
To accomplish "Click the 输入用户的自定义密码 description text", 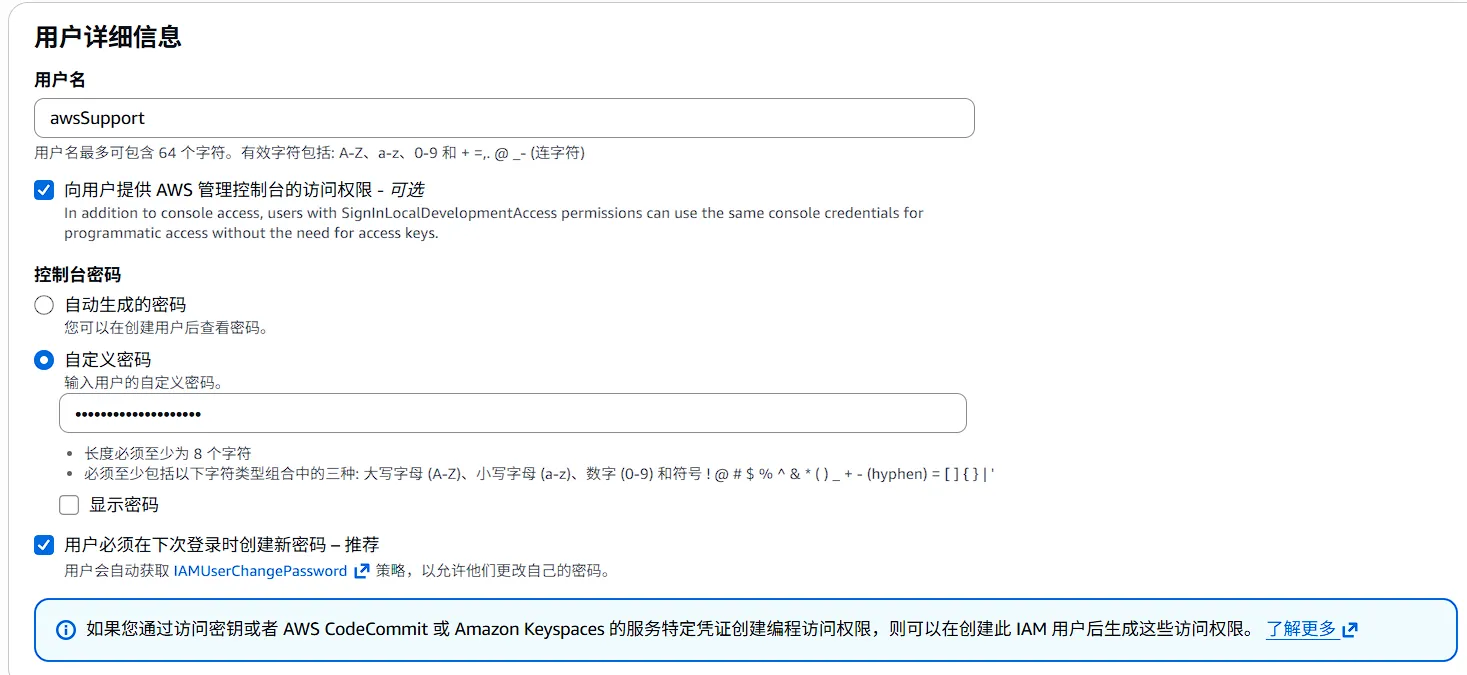I will click(144, 383).
